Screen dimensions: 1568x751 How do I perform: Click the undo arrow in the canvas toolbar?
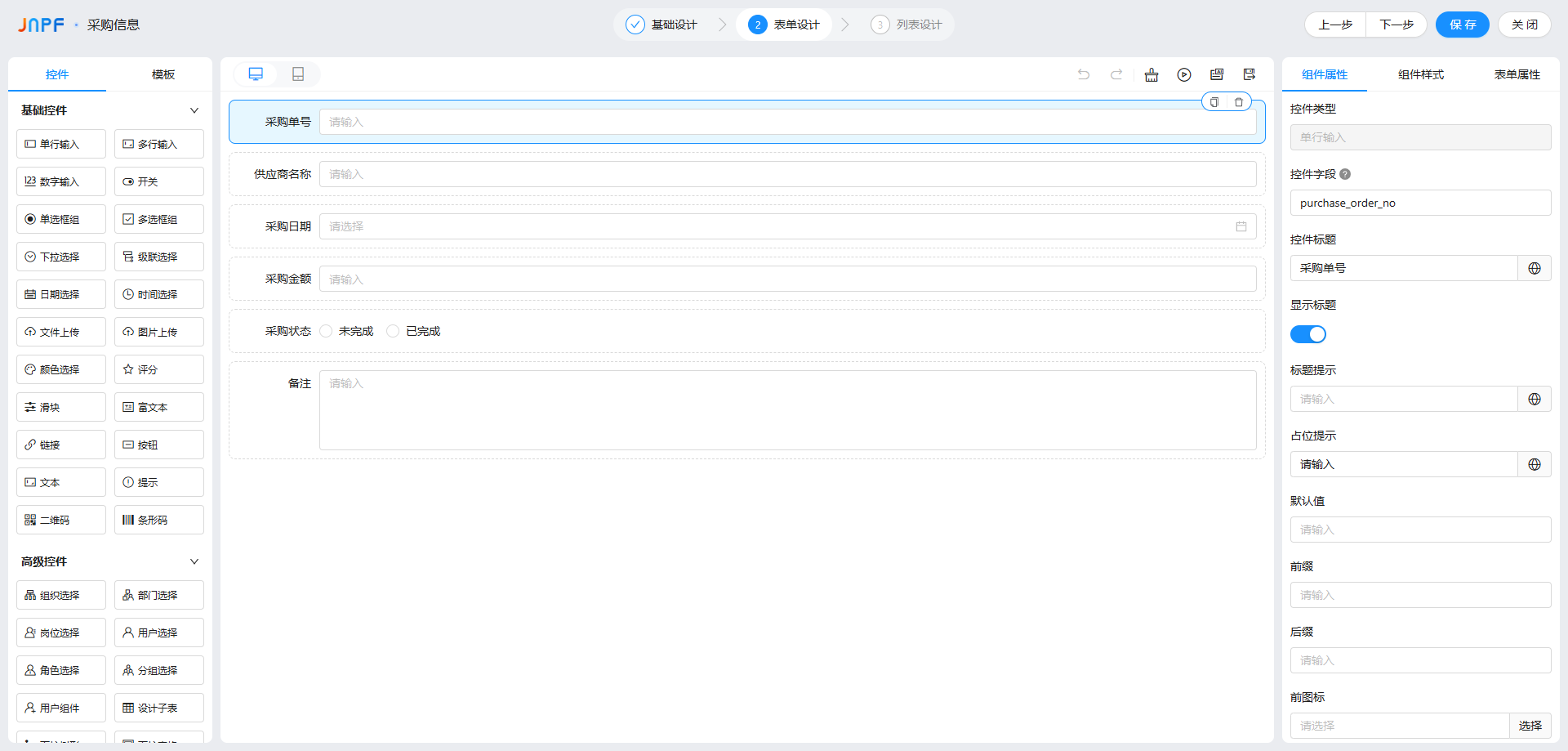(x=1084, y=74)
